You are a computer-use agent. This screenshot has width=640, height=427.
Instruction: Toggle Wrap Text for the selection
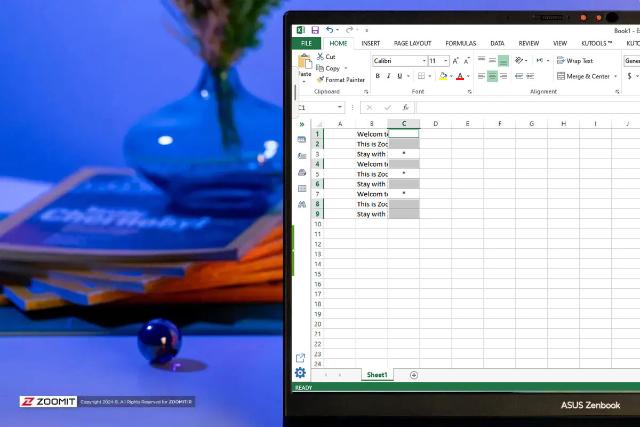(575, 61)
